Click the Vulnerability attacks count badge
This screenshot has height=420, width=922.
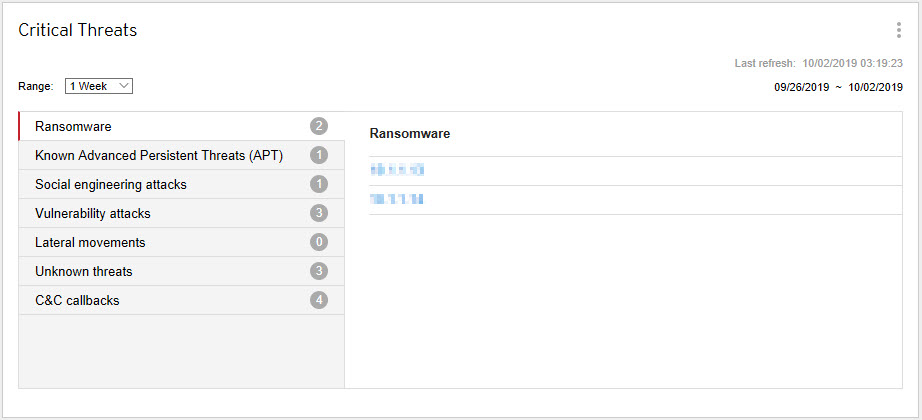click(x=319, y=213)
